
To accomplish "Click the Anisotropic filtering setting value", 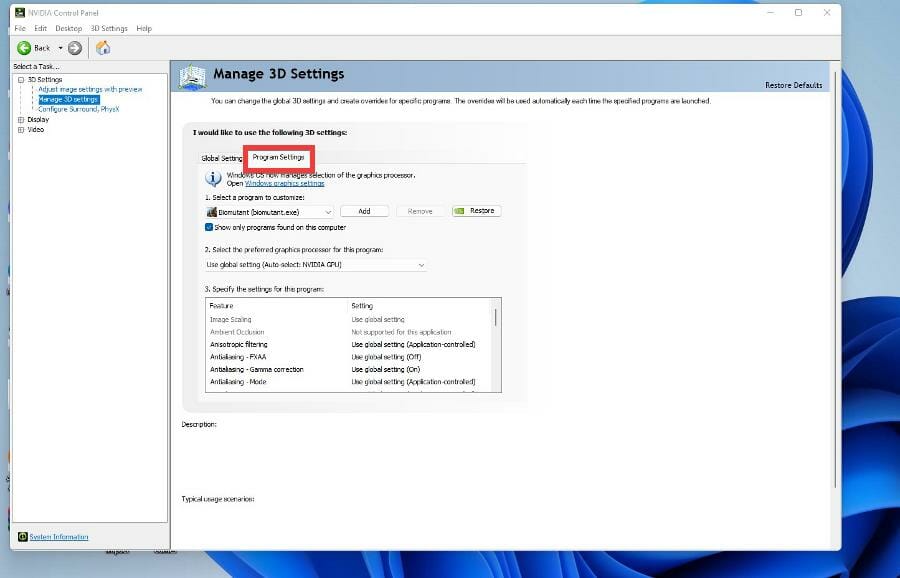I will pyautogui.click(x=413, y=344).
